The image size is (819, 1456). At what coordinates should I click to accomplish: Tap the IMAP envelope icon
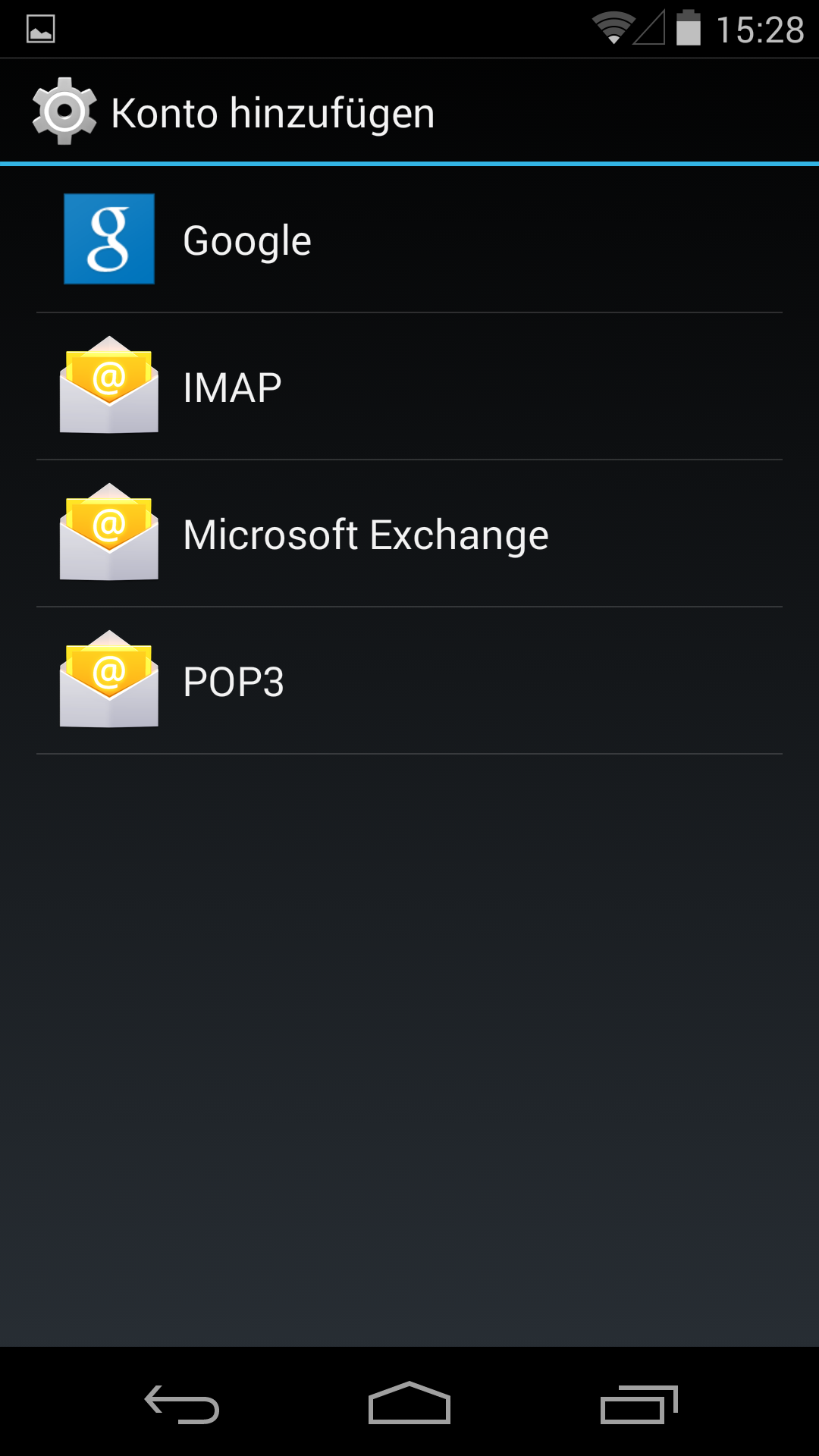pyautogui.click(x=109, y=385)
